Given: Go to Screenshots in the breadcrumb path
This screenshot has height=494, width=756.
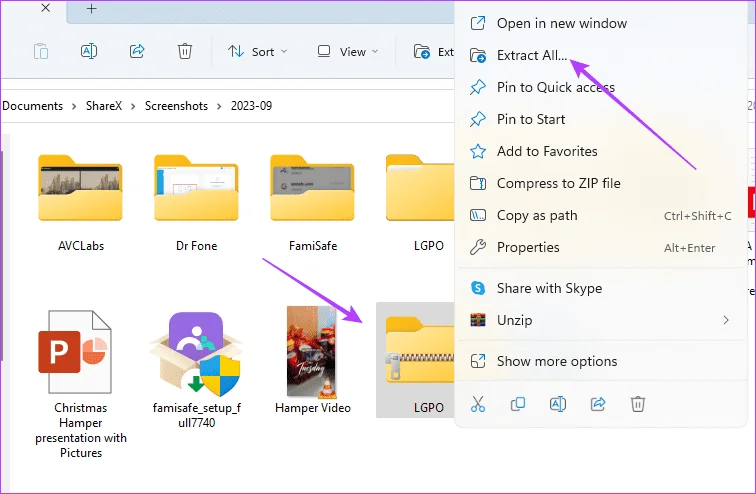Looking at the screenshot, I should (x=176, y=106).
